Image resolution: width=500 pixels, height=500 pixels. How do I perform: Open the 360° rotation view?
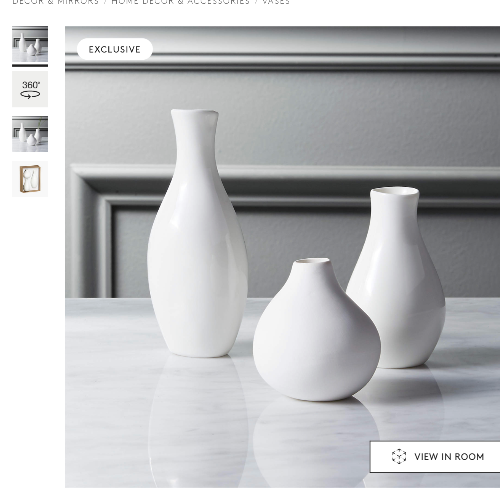coord(30,89)
